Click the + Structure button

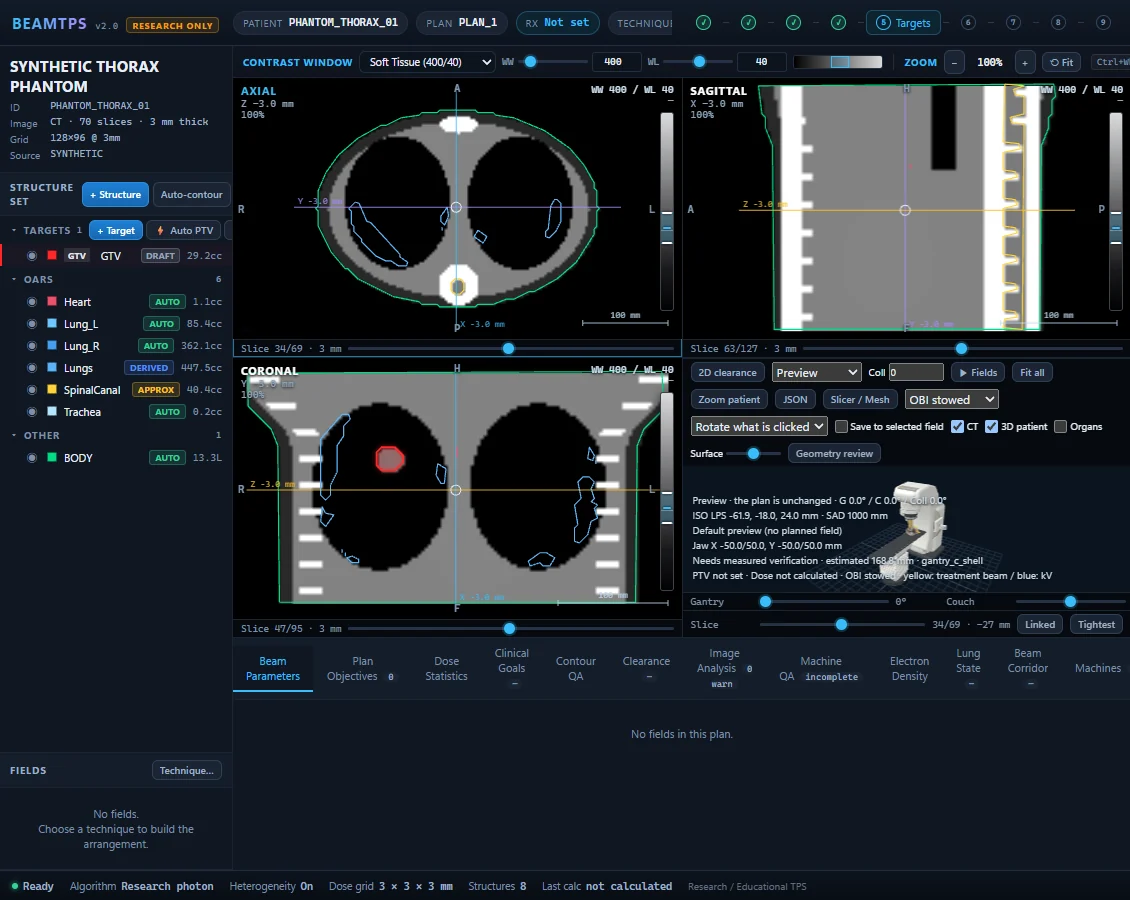pos(115,195)
